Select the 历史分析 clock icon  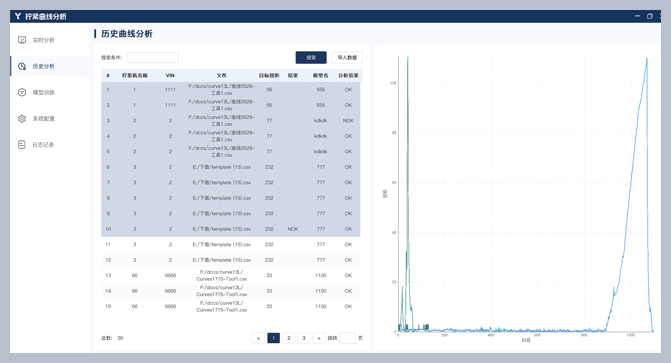coord(22,66)
